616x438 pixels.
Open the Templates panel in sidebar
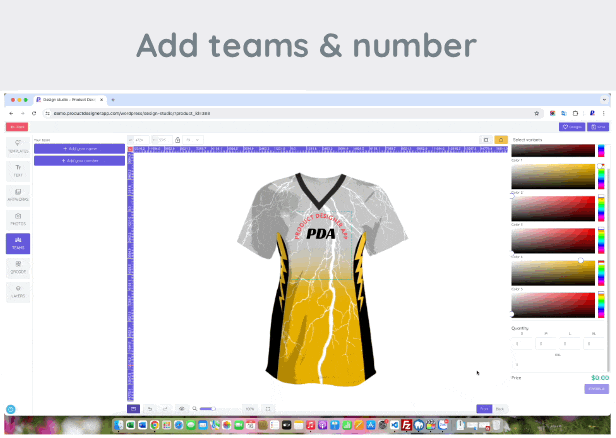coord(18,147)
